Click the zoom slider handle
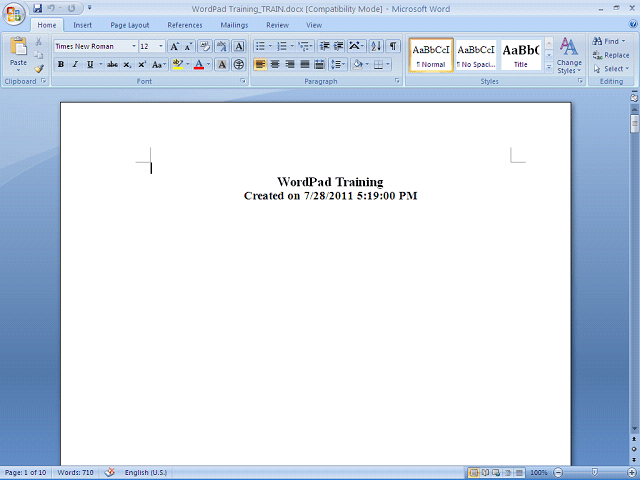 (595, 473)
